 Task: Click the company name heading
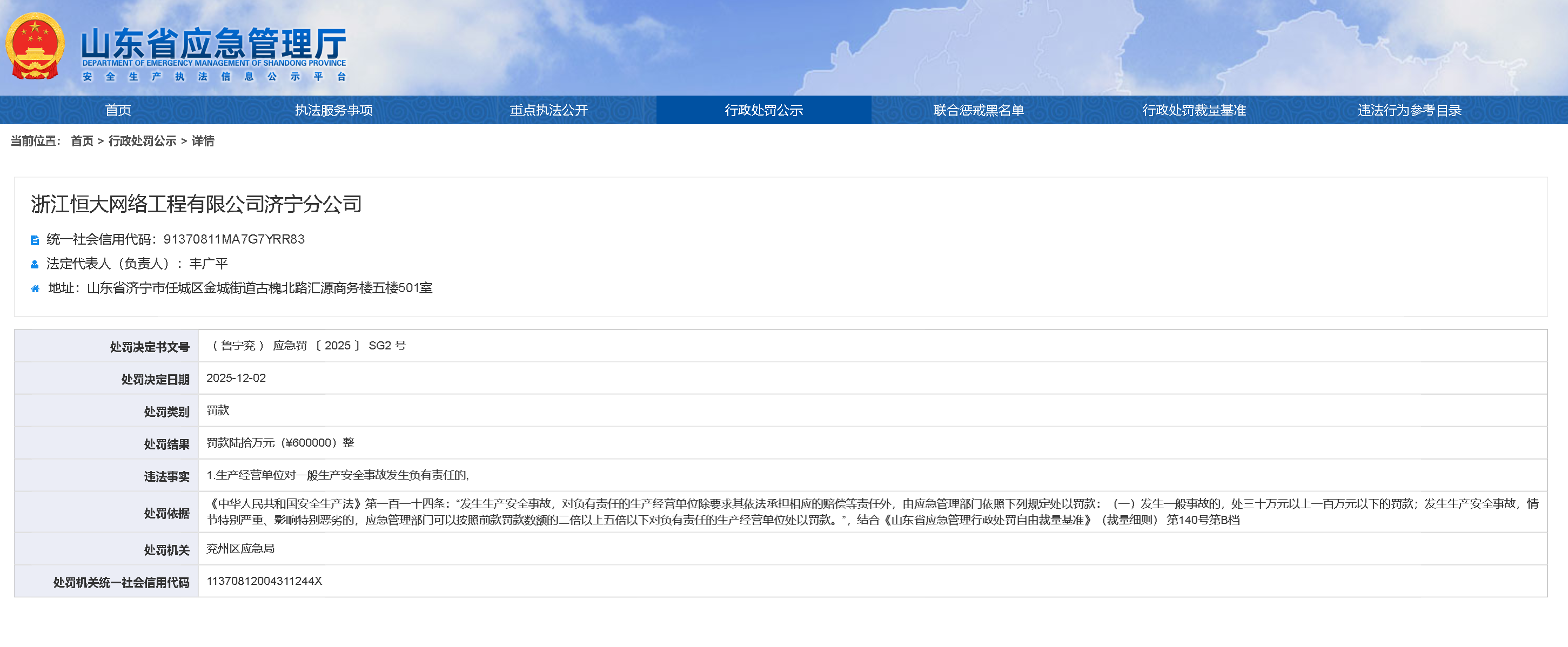click(196, 205)
